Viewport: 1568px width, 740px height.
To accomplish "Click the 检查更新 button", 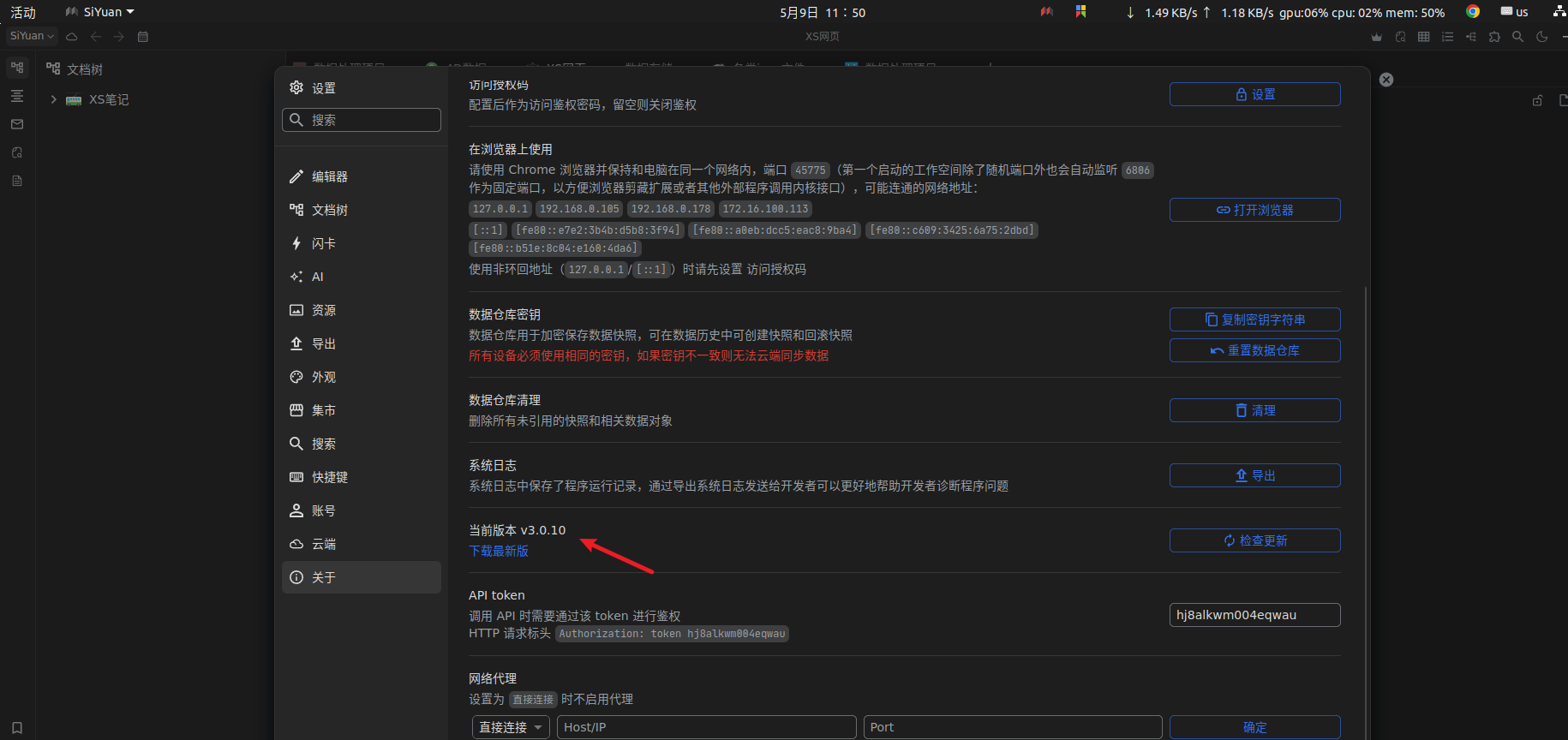I will [x=1255, y=540].
